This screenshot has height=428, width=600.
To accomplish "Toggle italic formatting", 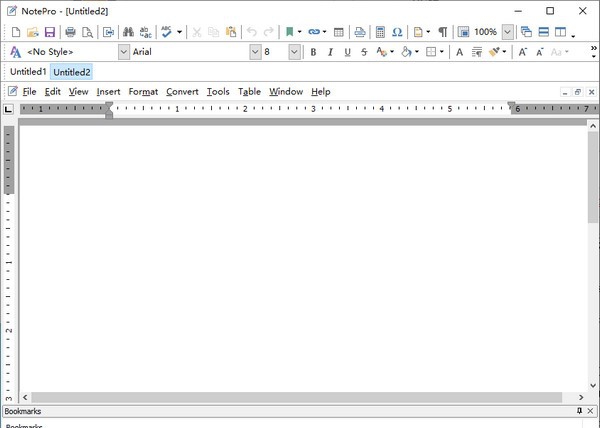I will pos(330,52).
